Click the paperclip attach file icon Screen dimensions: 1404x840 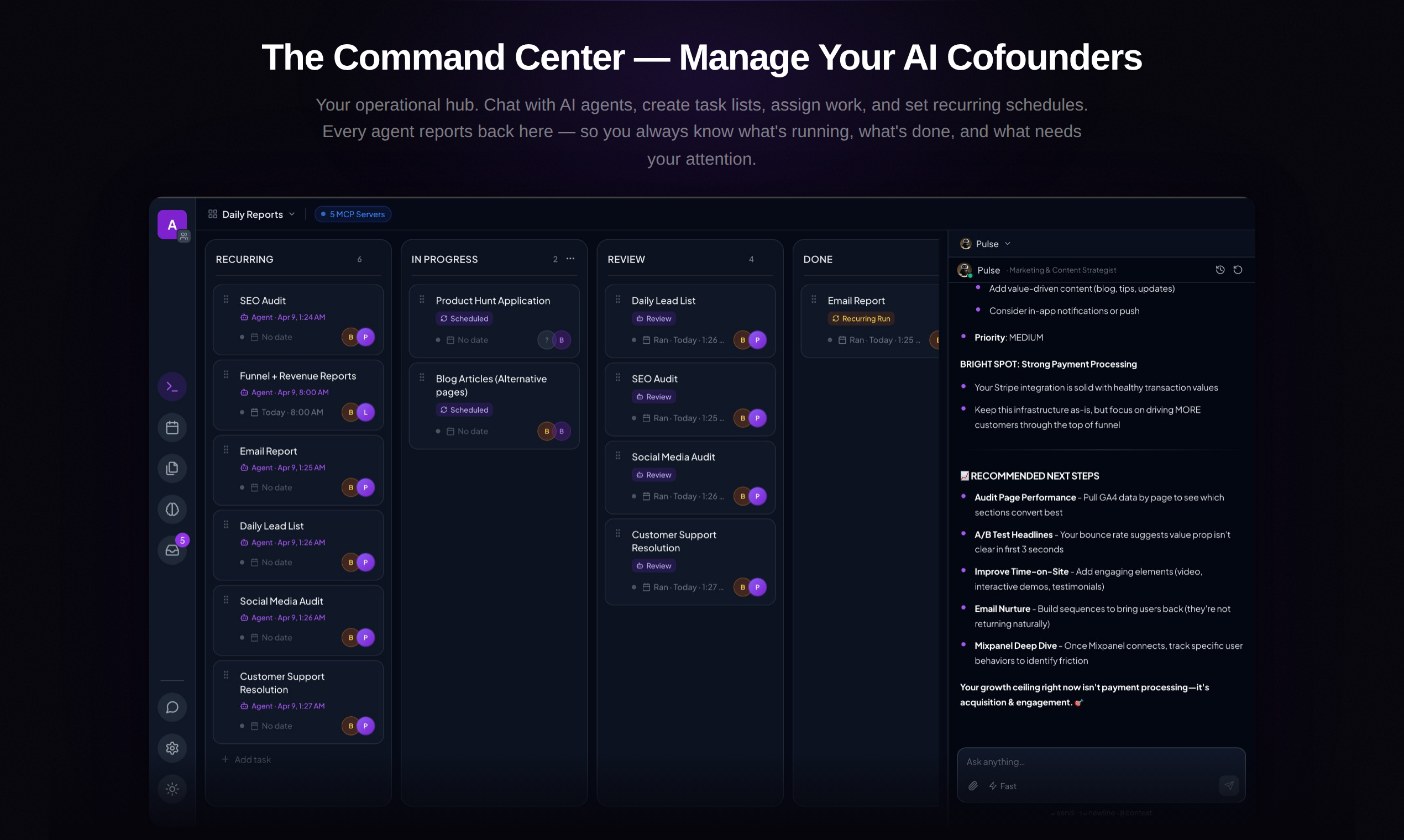(x=973, y=786)
